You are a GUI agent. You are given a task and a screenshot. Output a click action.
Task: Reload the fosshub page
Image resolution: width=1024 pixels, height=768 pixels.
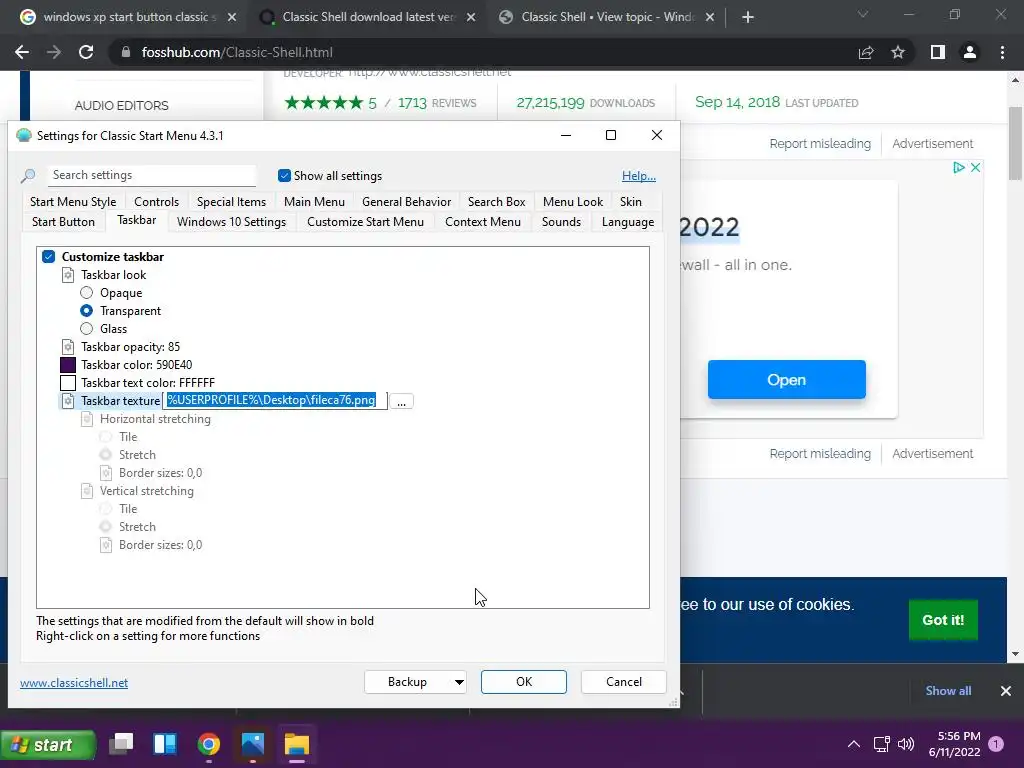pyautogui.click(x=86, y=52)
